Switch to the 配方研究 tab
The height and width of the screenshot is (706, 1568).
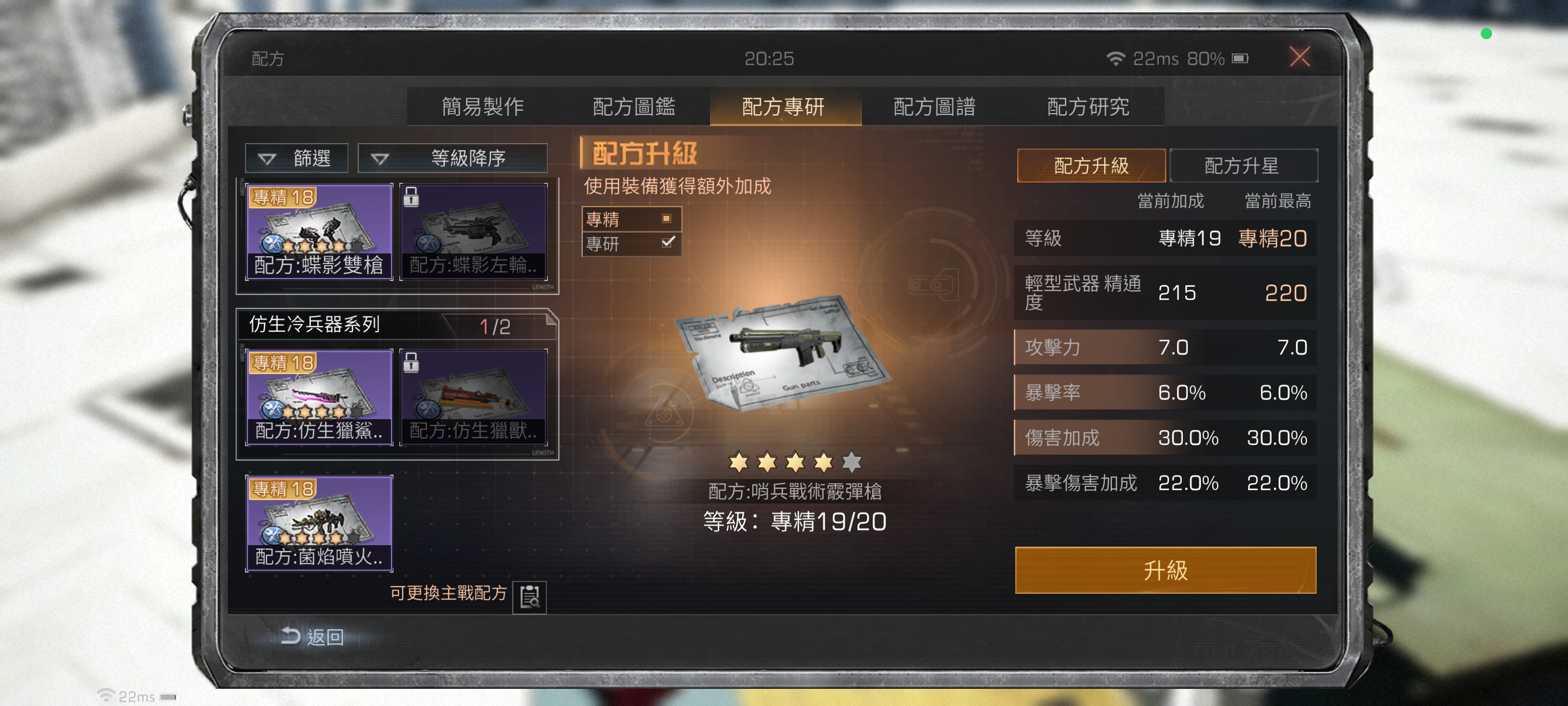coord(1087,106)
